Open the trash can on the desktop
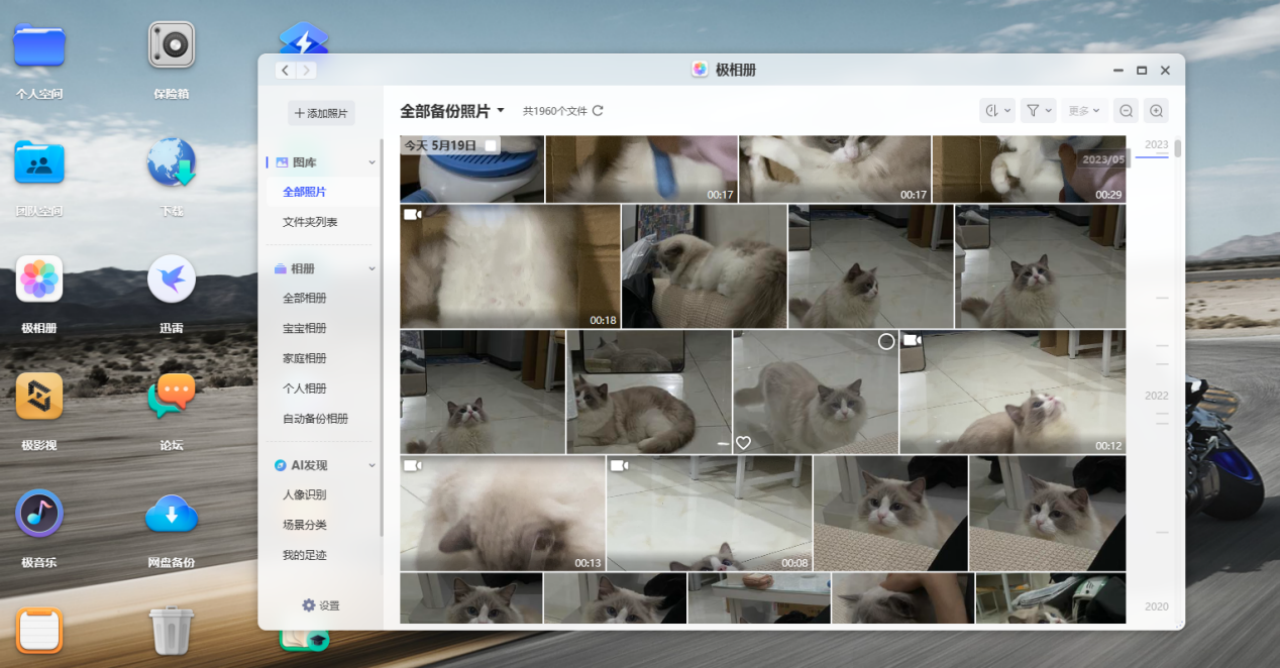 pos(171,630)
